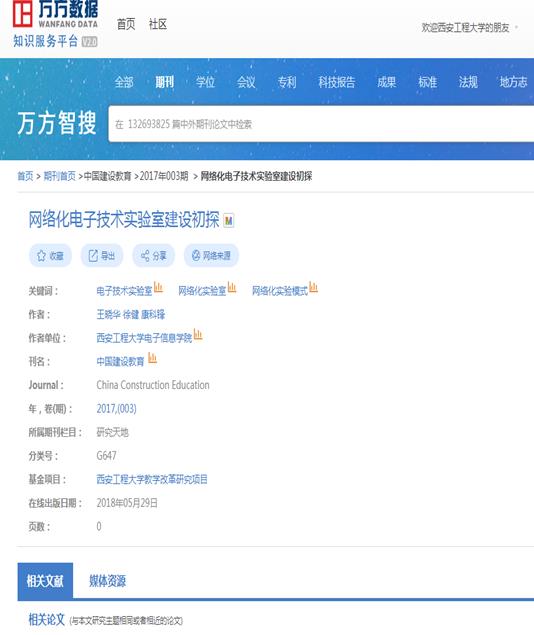The height and width of the screenshot is (635, 534).
Task: Select the 期刊 search category
Action: pyautogui.click(x=165, y=82)
